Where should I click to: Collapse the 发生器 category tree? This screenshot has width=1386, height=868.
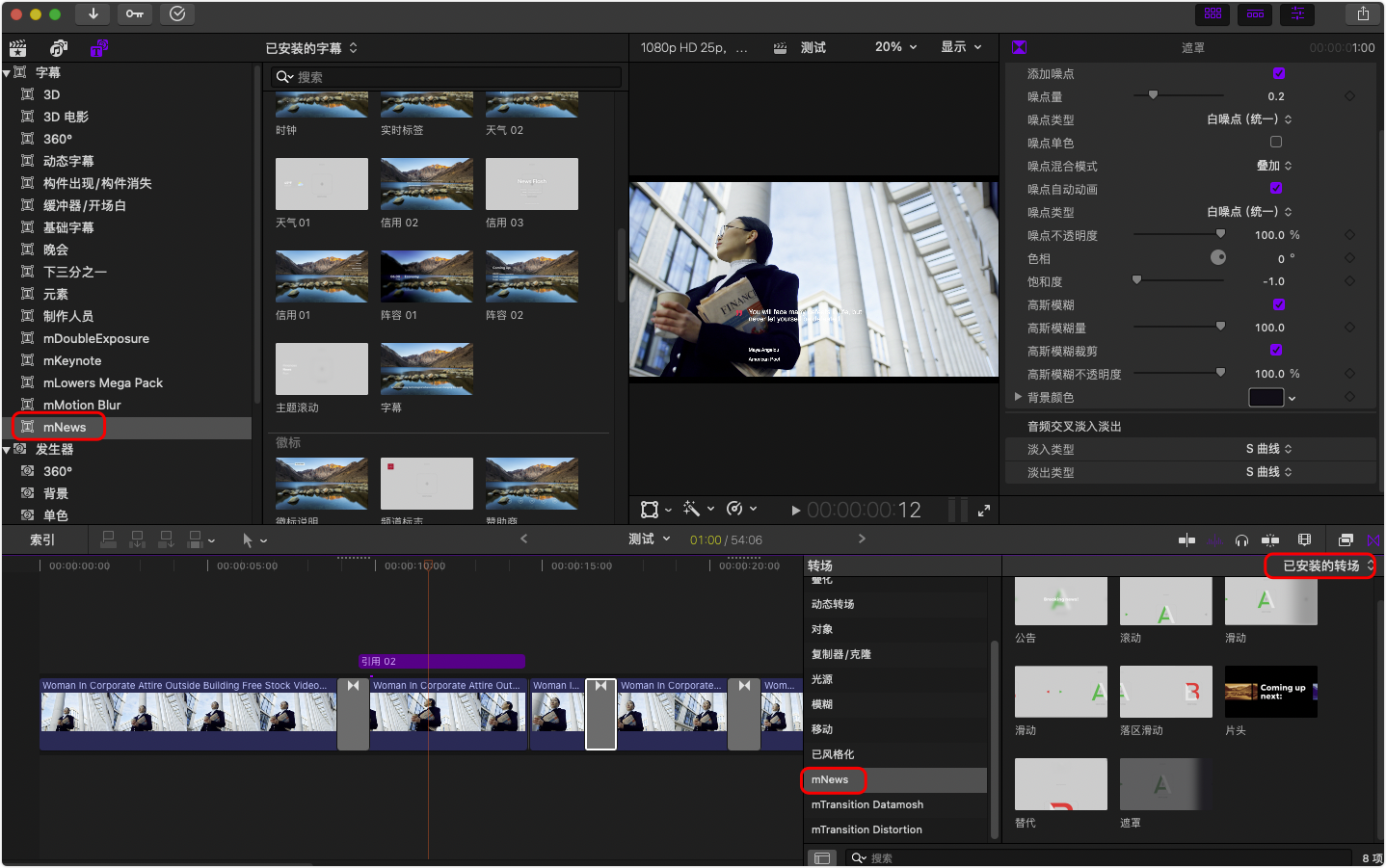(x=7, y=450)
